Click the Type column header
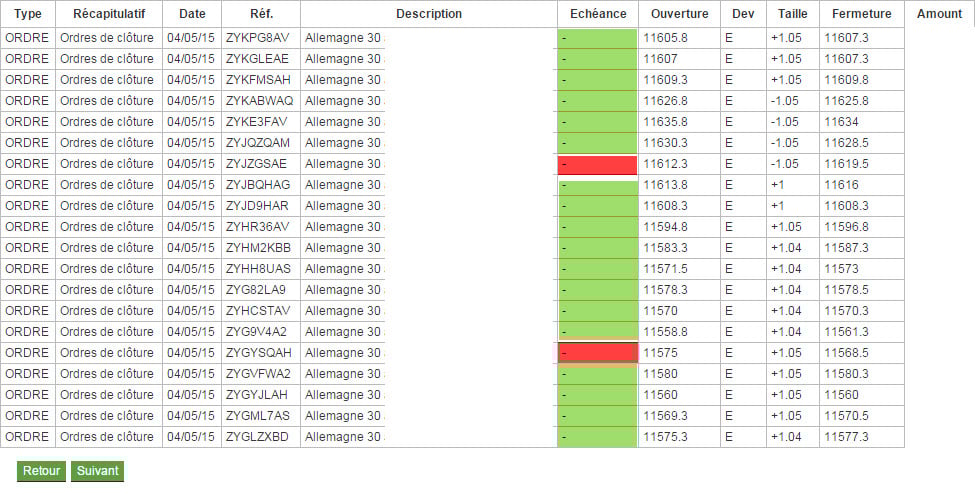The width and height of the screenshot is (975, 494). coord(28,14)
